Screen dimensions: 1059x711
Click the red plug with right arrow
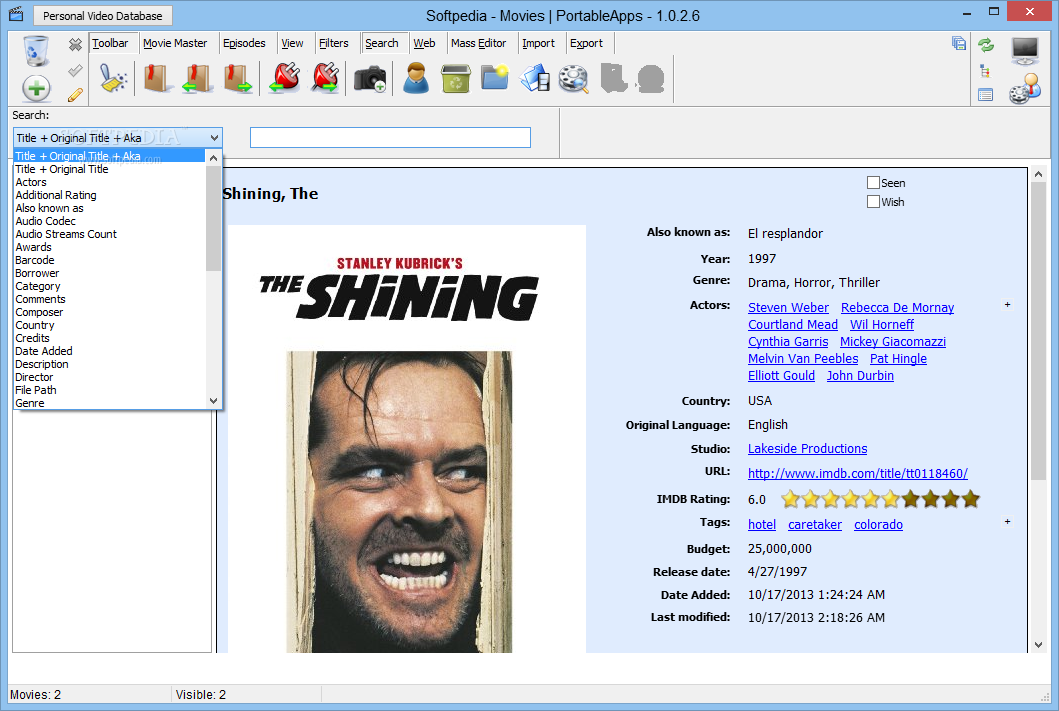pyautogui.click(x=326, y=78)
